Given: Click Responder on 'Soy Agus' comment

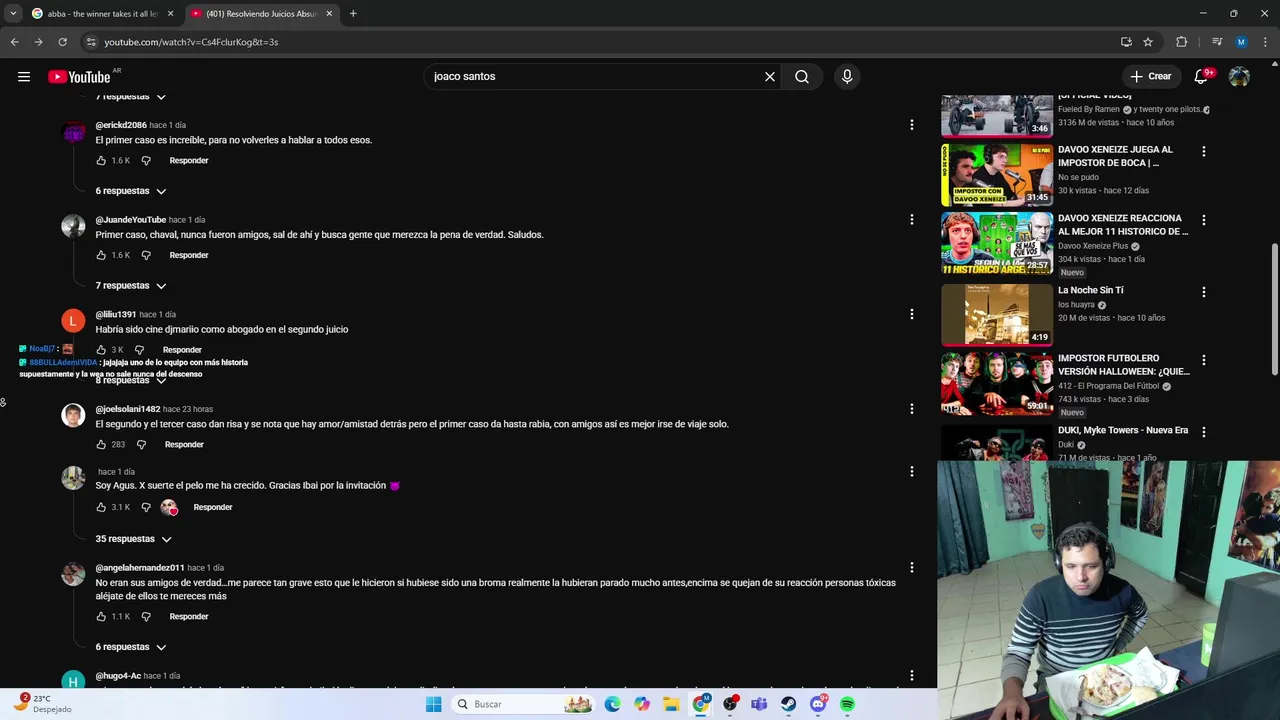Looking at the screenshot, I should (213, 508).
